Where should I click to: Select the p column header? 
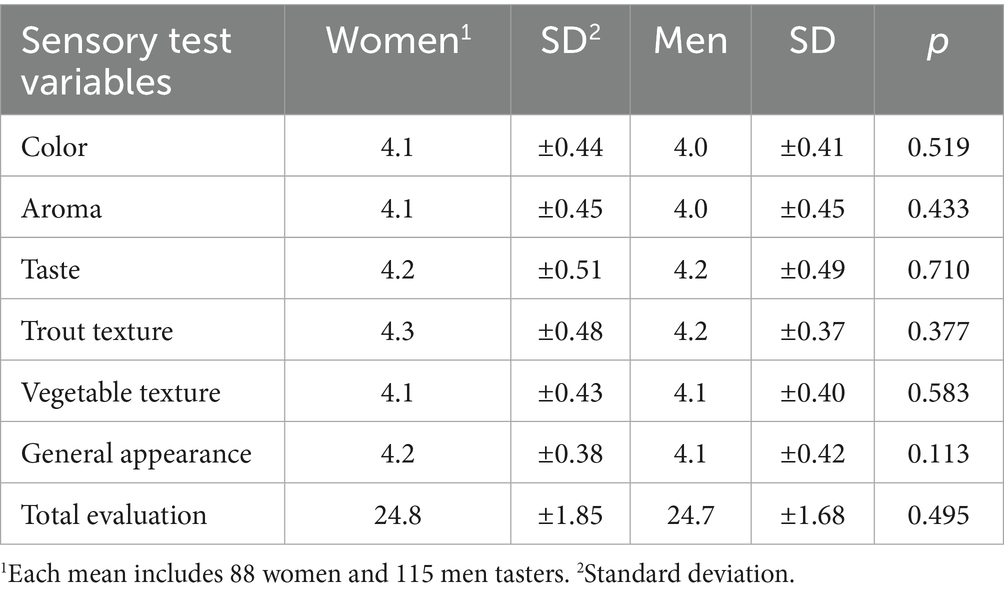tap(937, 43)
